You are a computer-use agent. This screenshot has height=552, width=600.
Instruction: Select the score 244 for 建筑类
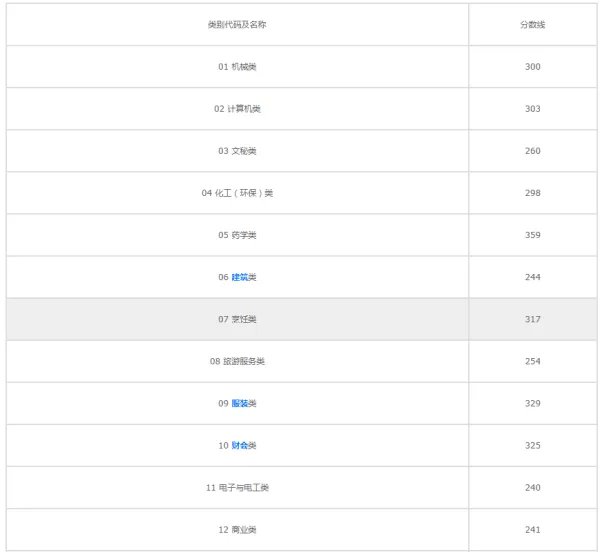click(532, 277)
